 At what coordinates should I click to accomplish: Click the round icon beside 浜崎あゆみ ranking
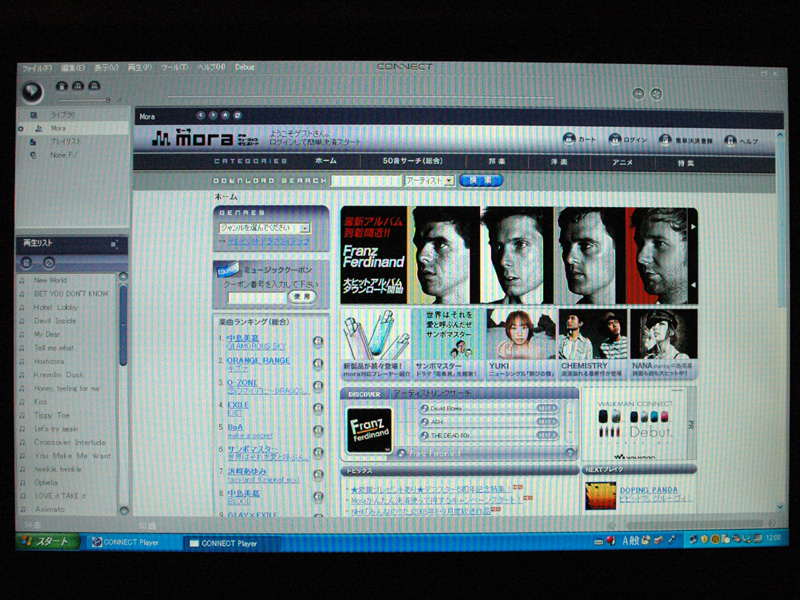pos(318,474)
